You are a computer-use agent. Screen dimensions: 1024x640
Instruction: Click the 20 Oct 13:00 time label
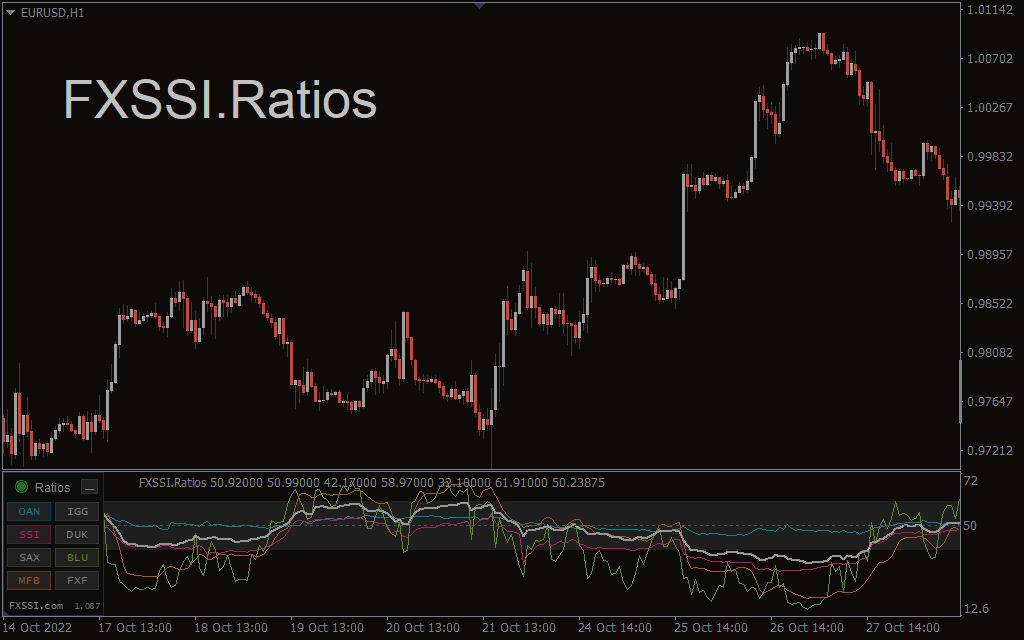tap(423, 628)
